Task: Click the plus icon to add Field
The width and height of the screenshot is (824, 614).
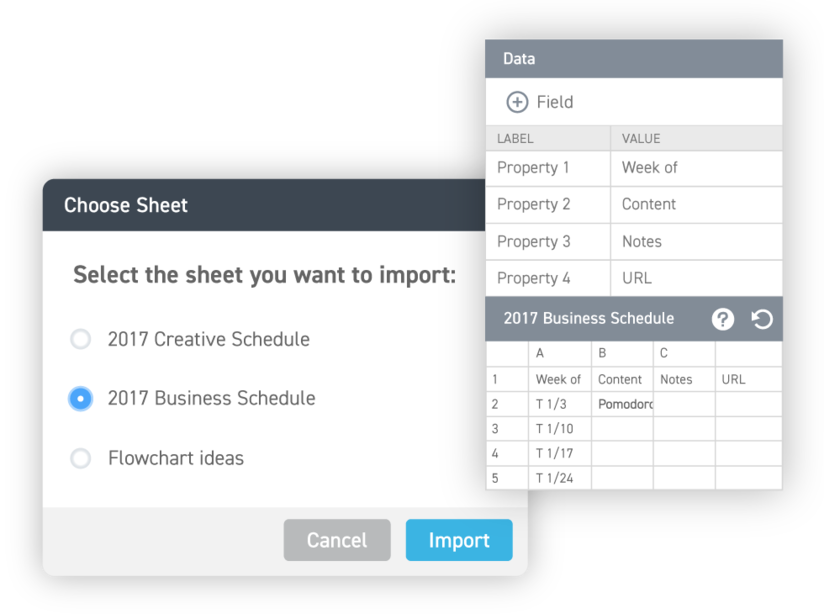Action: [x=517, y=102]
